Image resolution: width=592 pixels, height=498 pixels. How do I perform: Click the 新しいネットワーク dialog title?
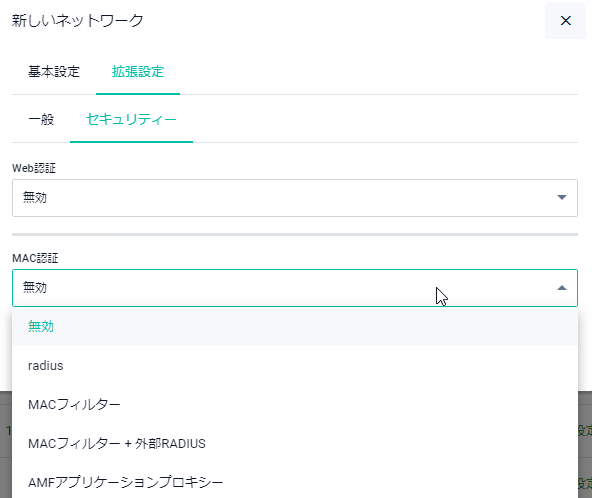77,20
